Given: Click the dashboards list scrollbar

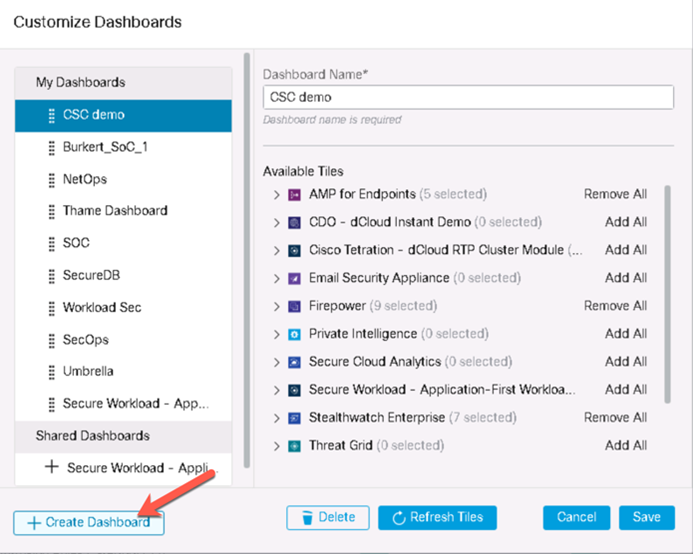Looking at the screenshot, I should pos(247,260).
